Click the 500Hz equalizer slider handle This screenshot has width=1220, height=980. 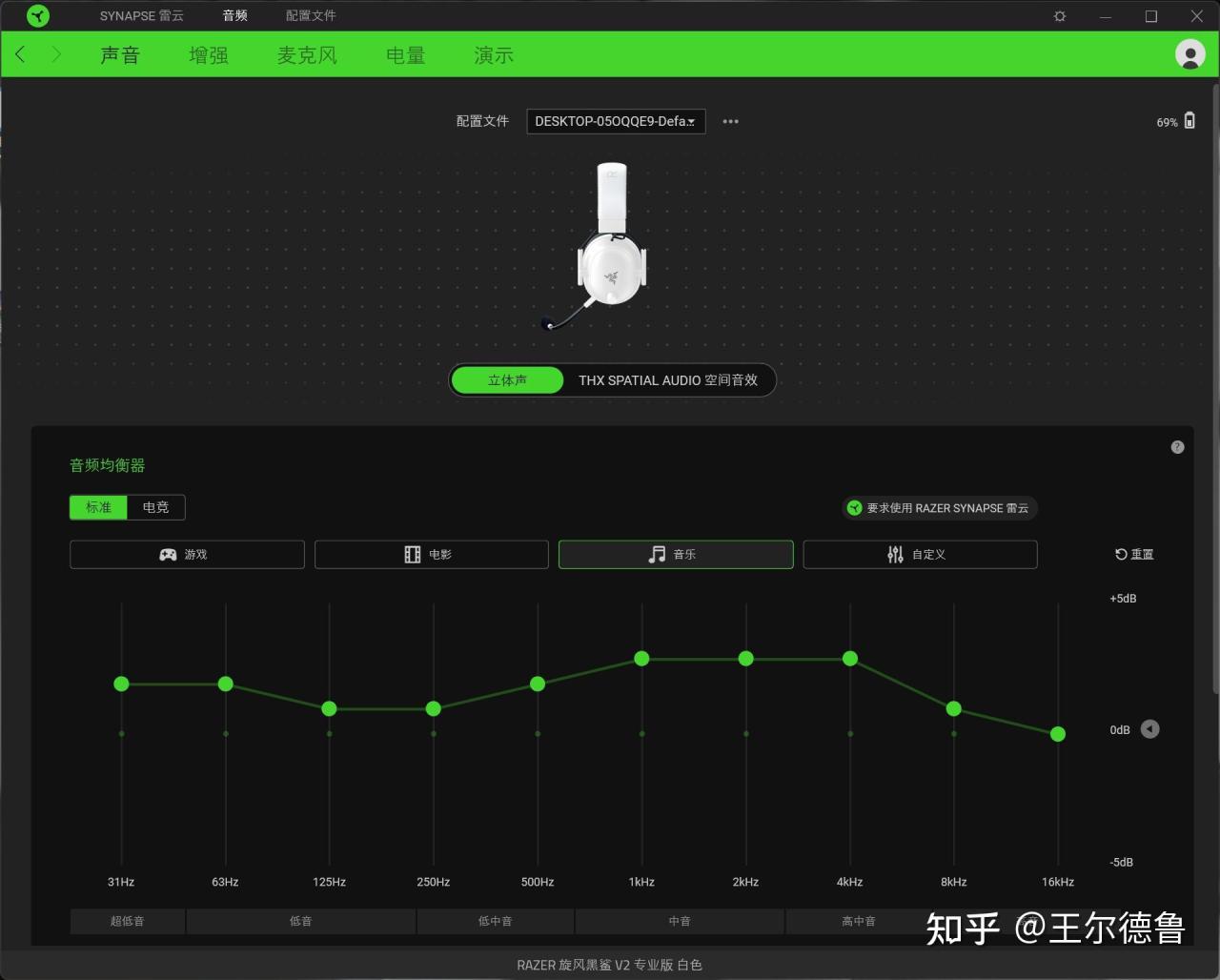pyautogui.click(x=538, y=684)
